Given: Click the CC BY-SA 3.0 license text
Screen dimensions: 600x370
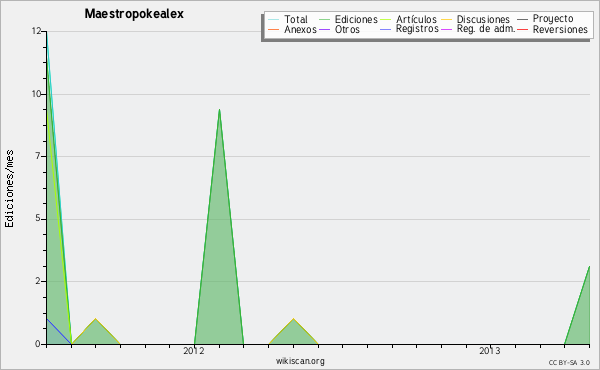Looking at the screenshot, I should pyautogui.click(x=569, y=363).
